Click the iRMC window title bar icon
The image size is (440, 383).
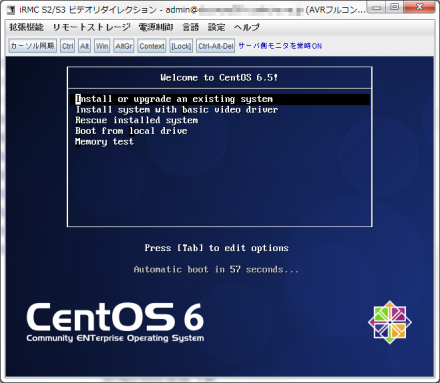pos(11,10)
